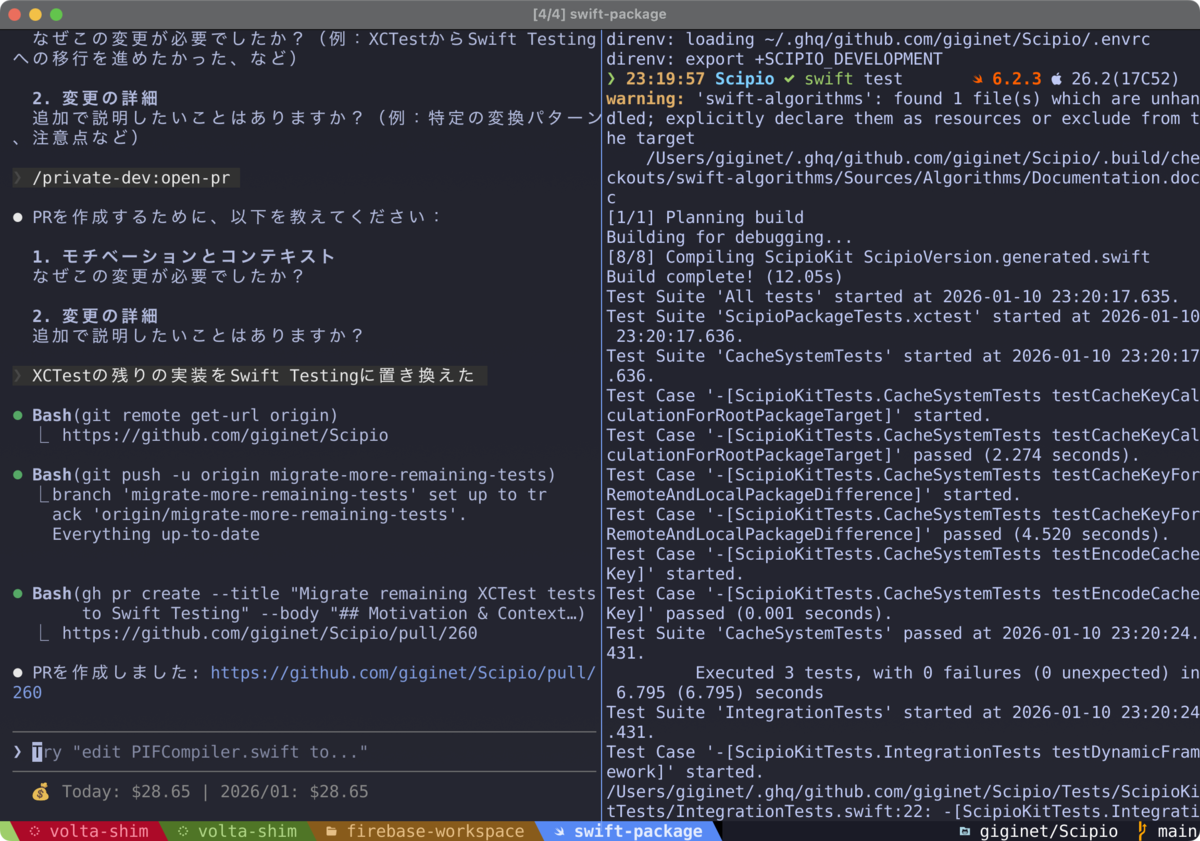Click the 'Today: $28.65' cost text
Screen dimensions: 1200x841
coord(126,792)
